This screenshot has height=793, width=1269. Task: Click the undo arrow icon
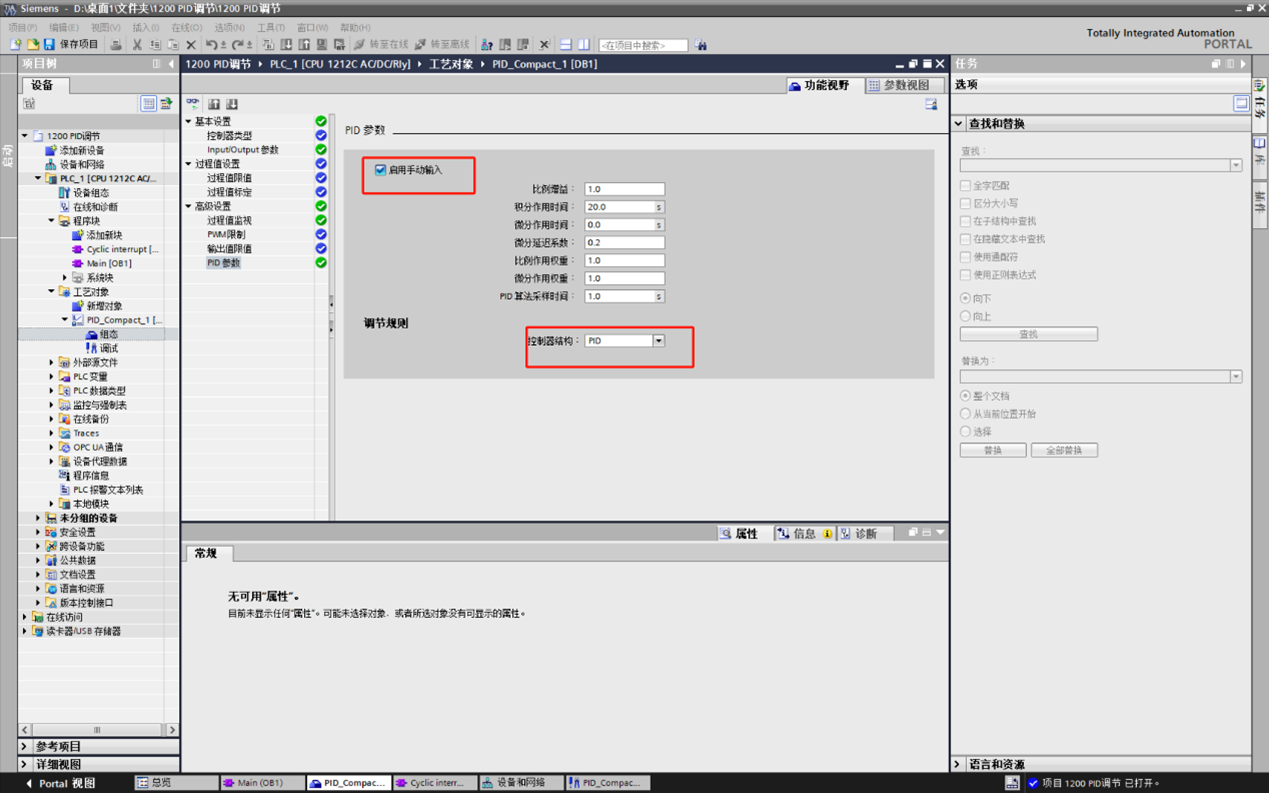[211, 45]
